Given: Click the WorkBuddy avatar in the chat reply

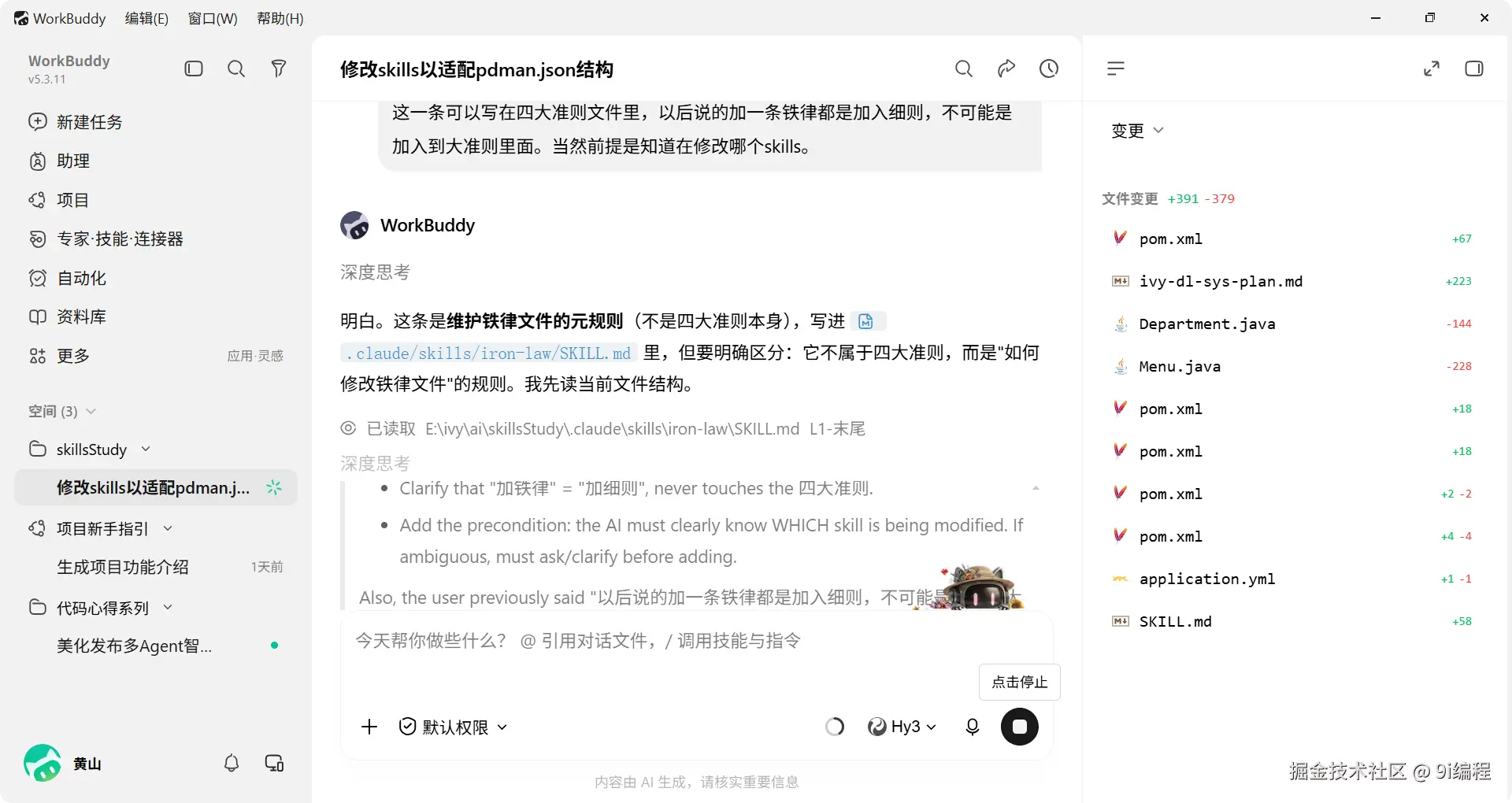Looking at the screenshot, I should (x=354, y=225).
